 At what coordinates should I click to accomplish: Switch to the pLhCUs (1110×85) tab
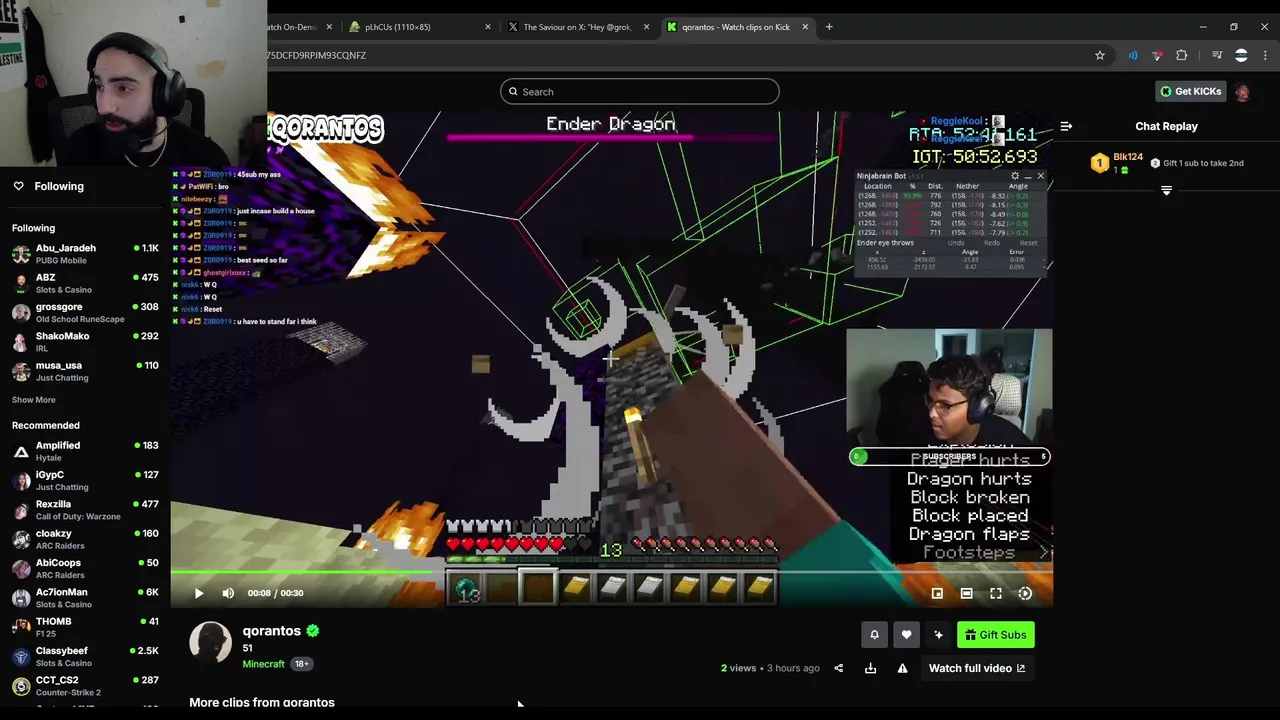(419, 27)
